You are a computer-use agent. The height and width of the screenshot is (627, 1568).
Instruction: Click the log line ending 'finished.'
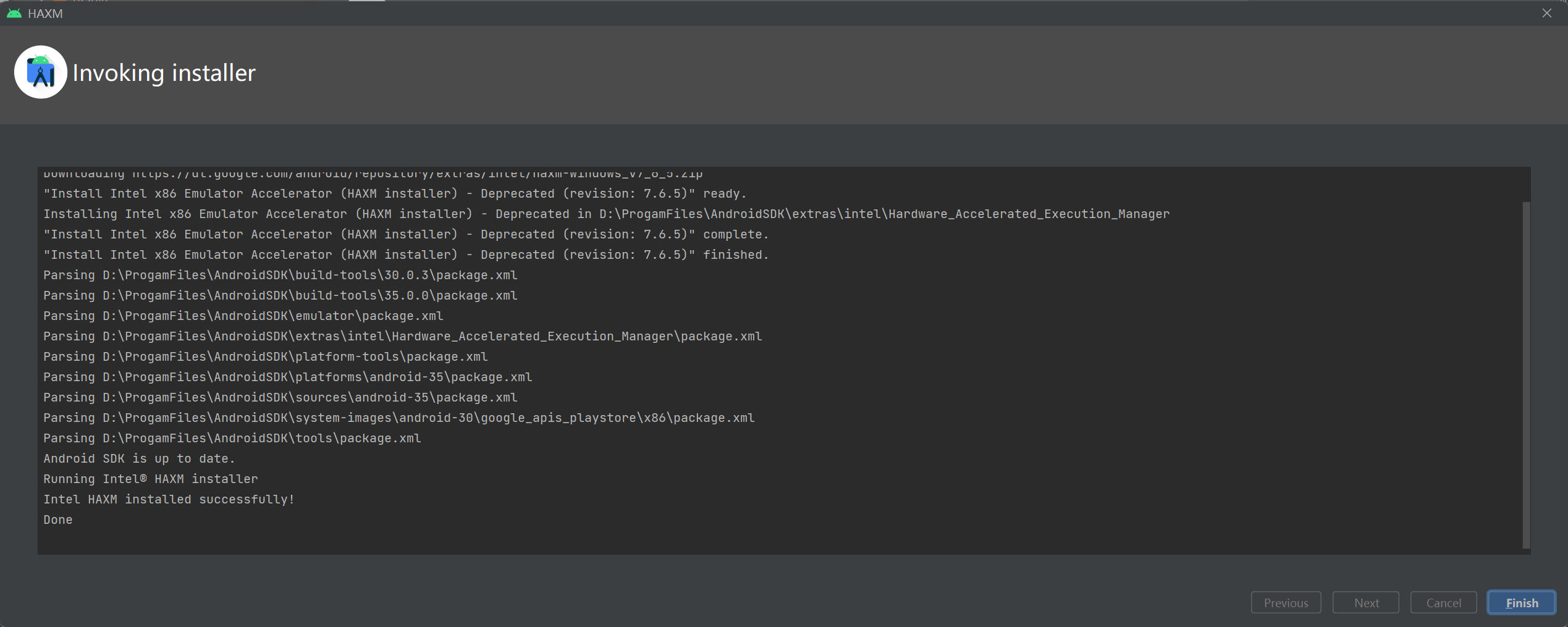point(406,255)
